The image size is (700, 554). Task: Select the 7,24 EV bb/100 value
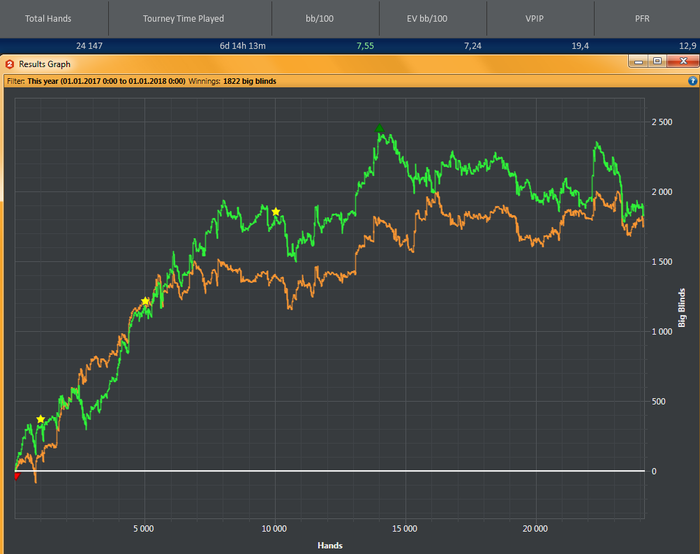click(472, 46)
